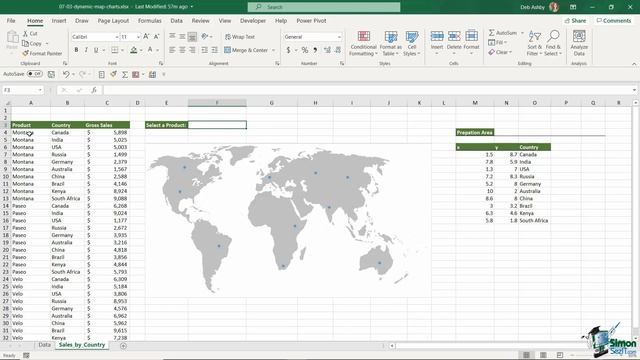Click the column F header
This screenshot has height=360, width=640.
point(217,103)
